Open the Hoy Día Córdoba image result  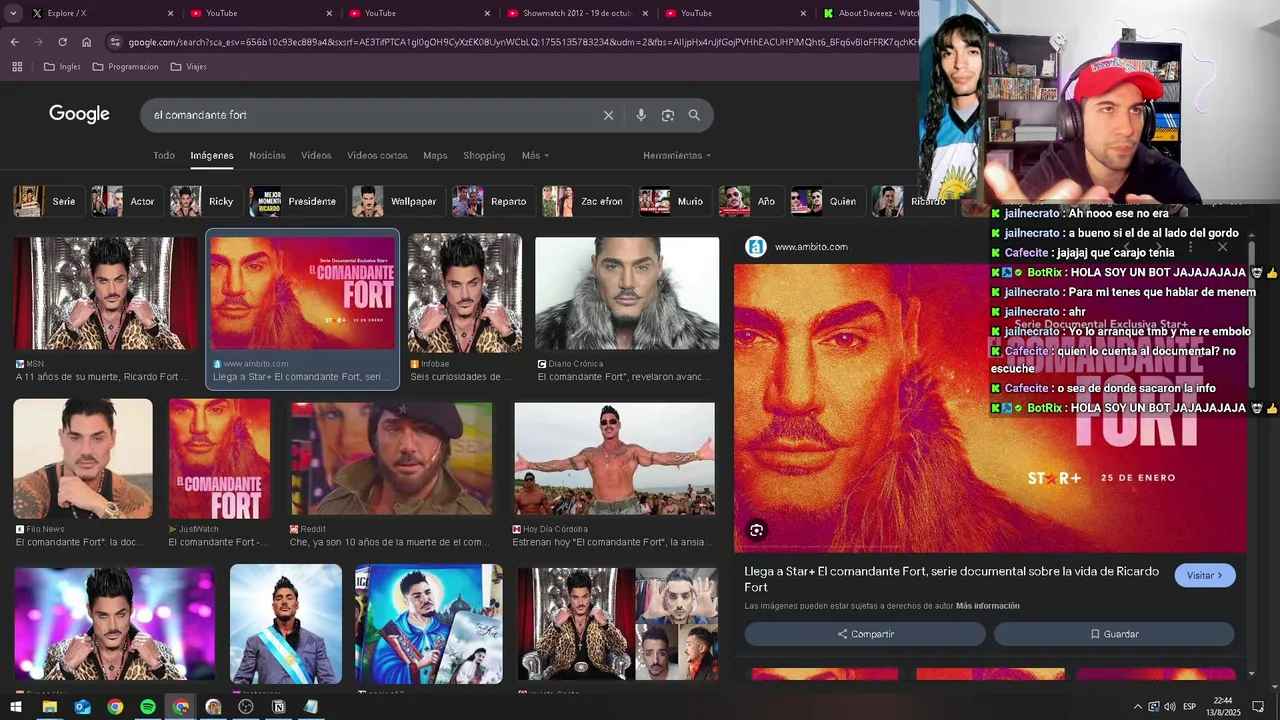point(614,459)
